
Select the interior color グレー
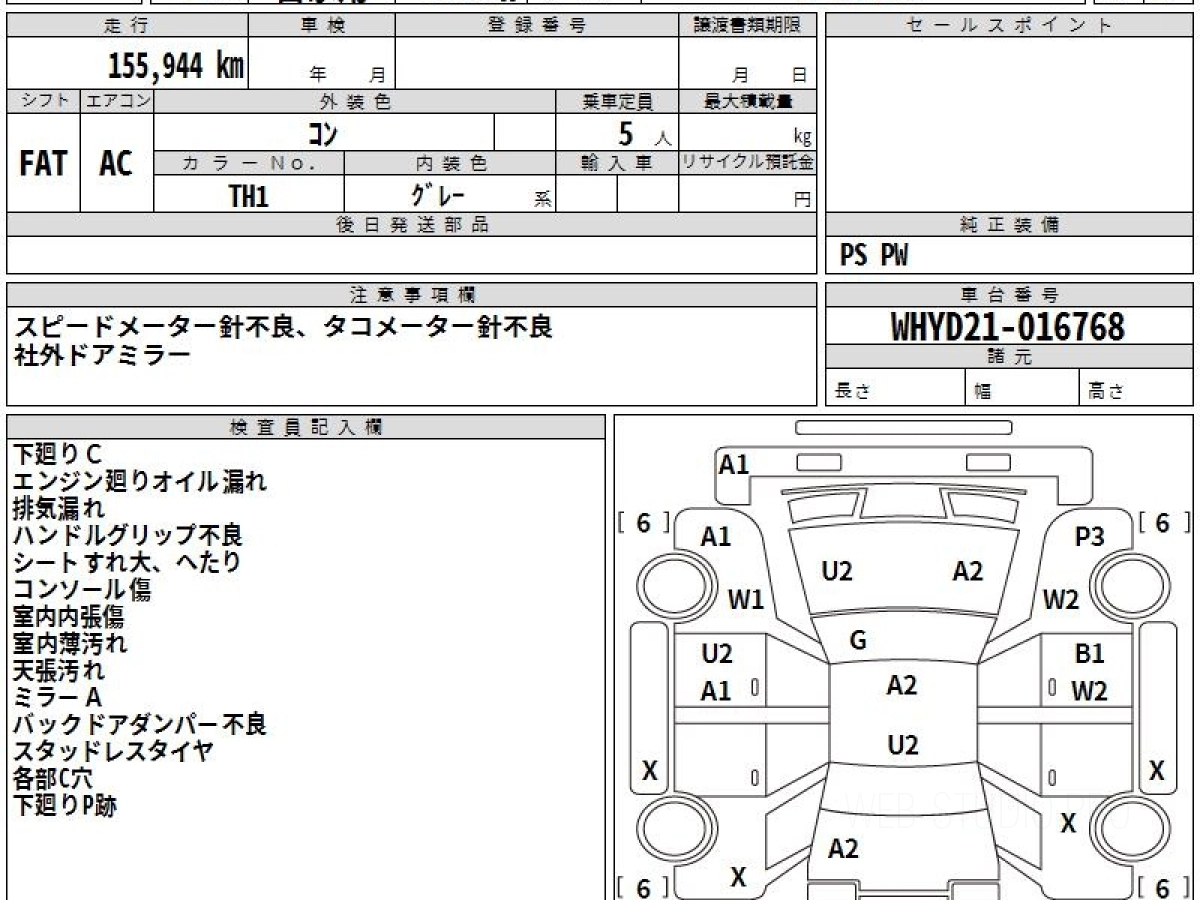click(x=438, y=195)
